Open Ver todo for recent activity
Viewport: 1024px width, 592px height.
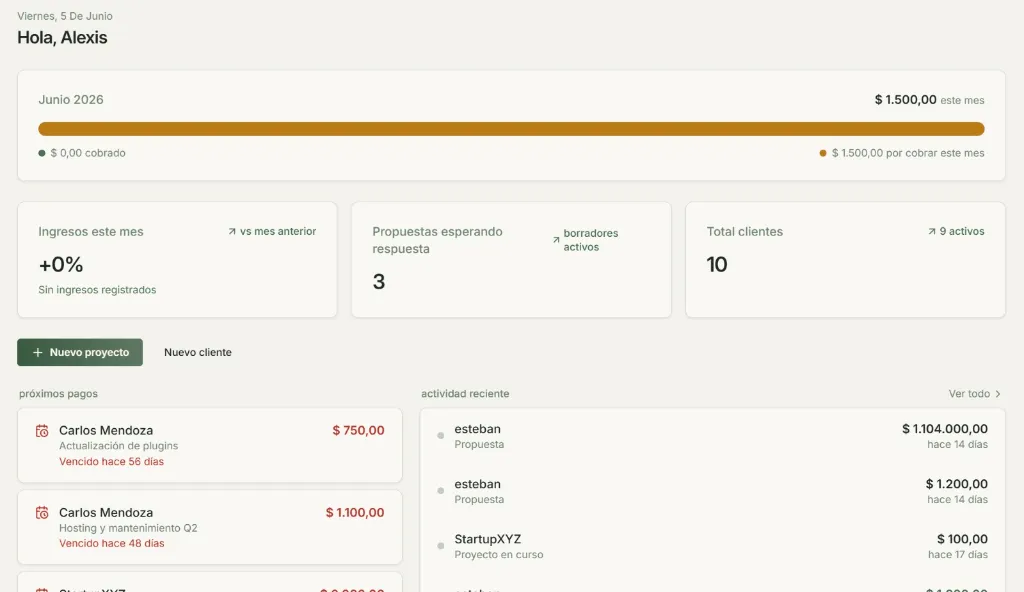974,393
